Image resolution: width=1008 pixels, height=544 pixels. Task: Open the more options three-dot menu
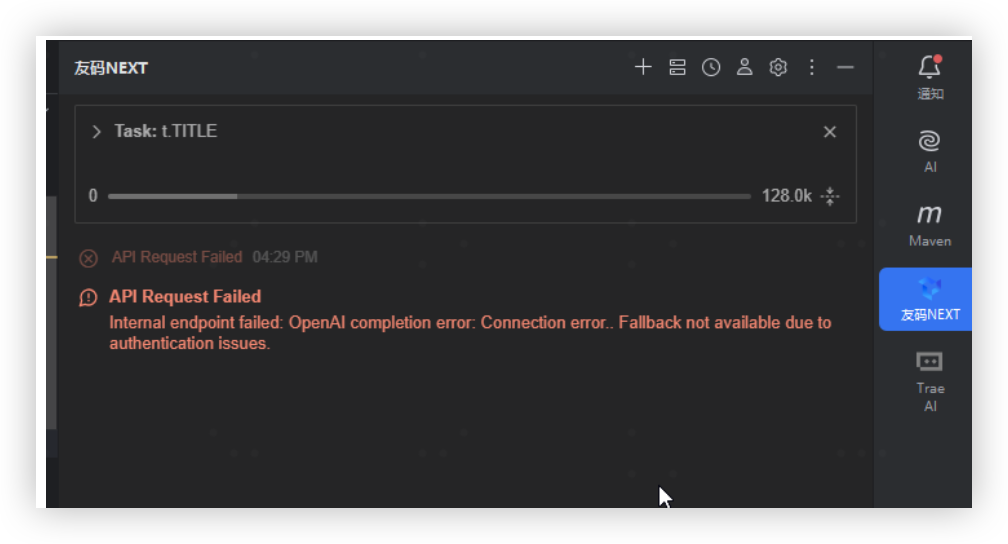[812, 67]
